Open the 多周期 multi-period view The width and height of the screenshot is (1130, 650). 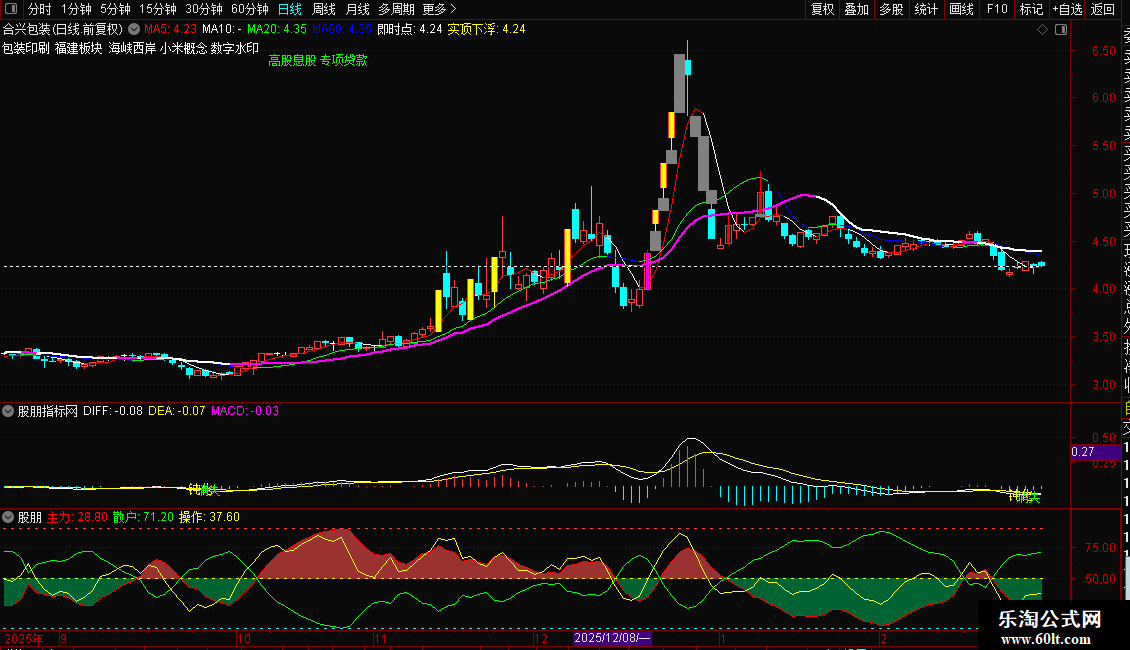(396, 9)
